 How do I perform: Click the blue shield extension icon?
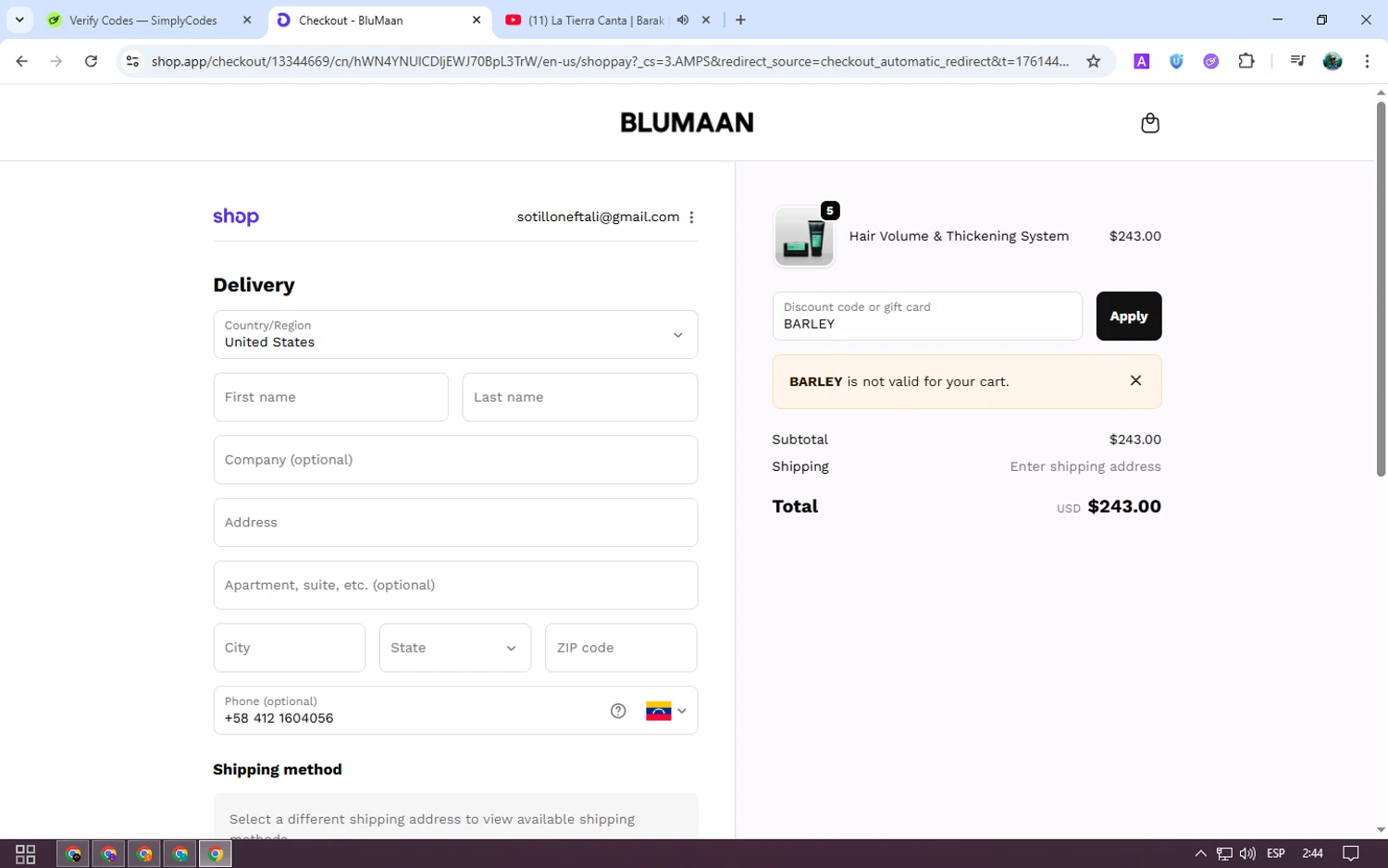pyautogui.click(x=1176, y=61)
